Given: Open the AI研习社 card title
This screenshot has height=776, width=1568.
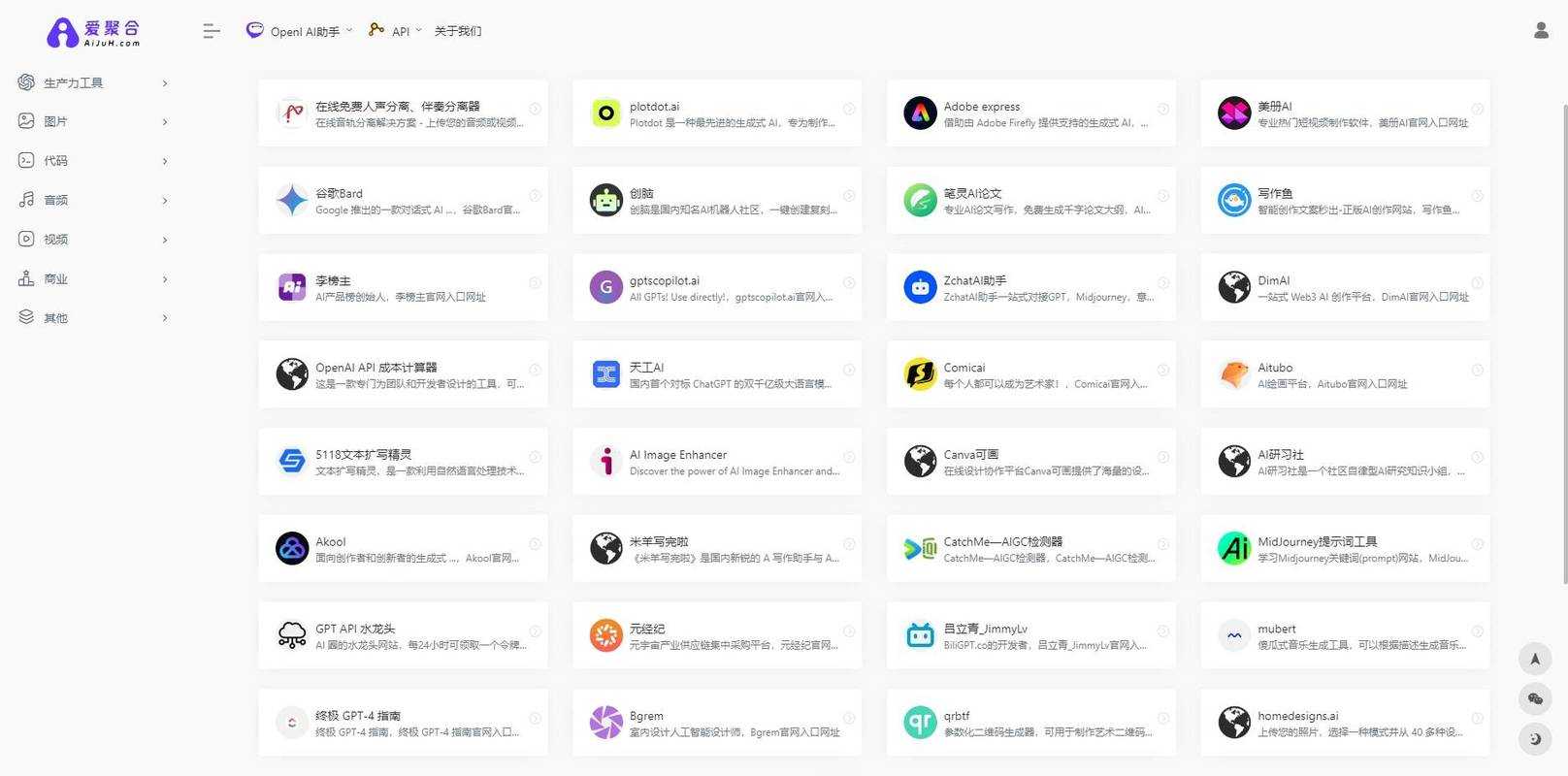Looking at the screenshot, I should [1281, 455].
